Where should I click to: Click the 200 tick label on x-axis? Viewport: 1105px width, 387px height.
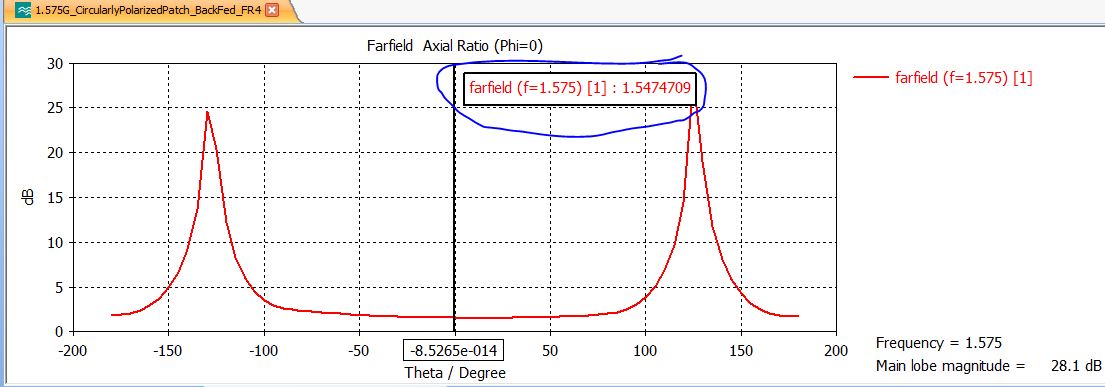(x=836, y=350)
